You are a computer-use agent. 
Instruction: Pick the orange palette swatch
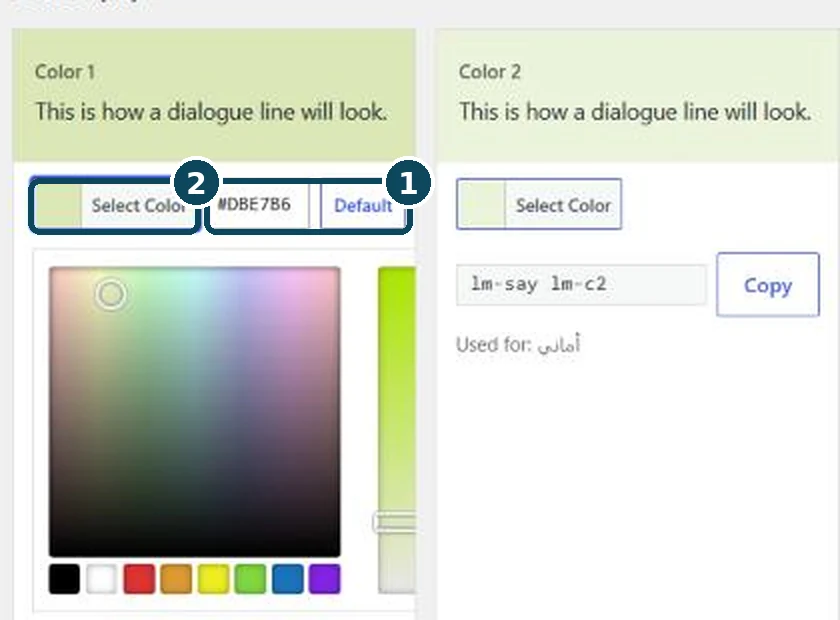[x=176, y=579]
